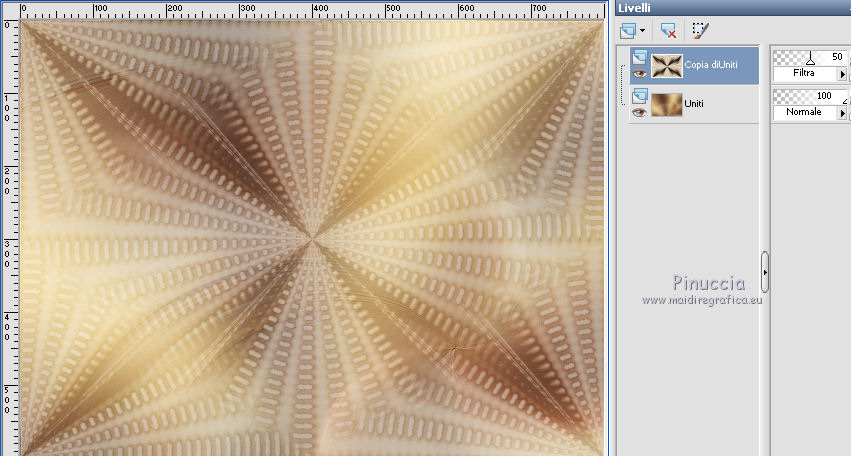Click the opacity slider at 50 for Copia diUniti
This screenshot has height=456, width=851.
tap(810, 58)
